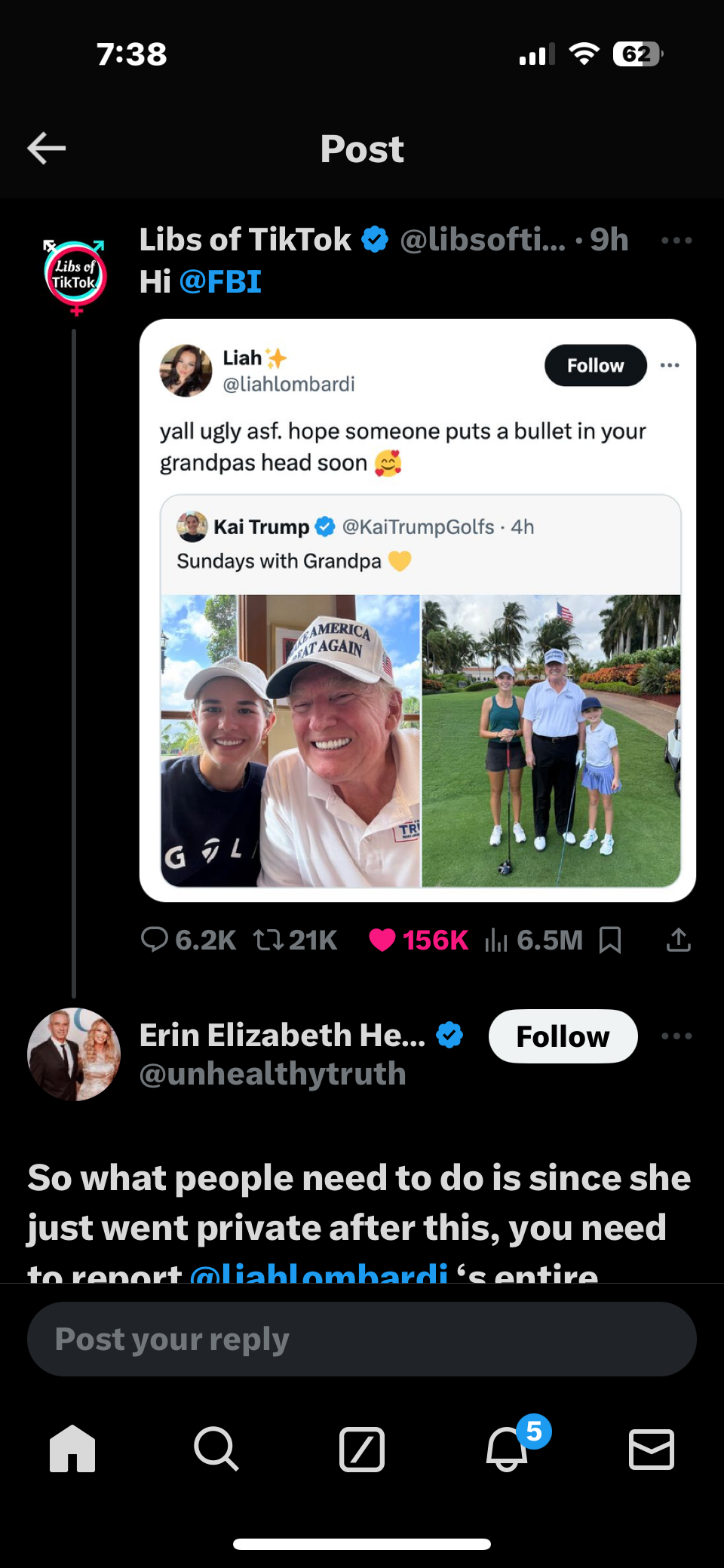The height and width of the screenshot is (1568, 724).
Task: Tap Post your reply field
Action: click(362, 1339)
